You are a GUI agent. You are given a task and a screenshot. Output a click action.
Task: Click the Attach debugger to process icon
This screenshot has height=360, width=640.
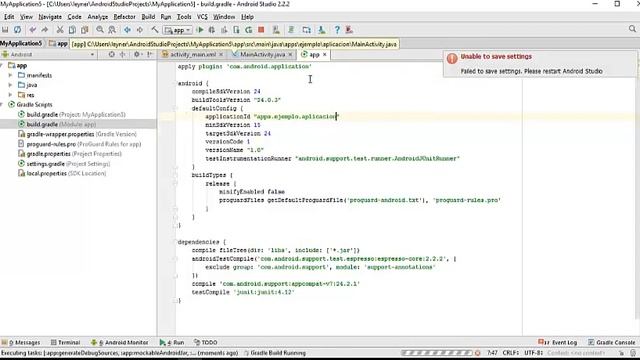(236, 30)
